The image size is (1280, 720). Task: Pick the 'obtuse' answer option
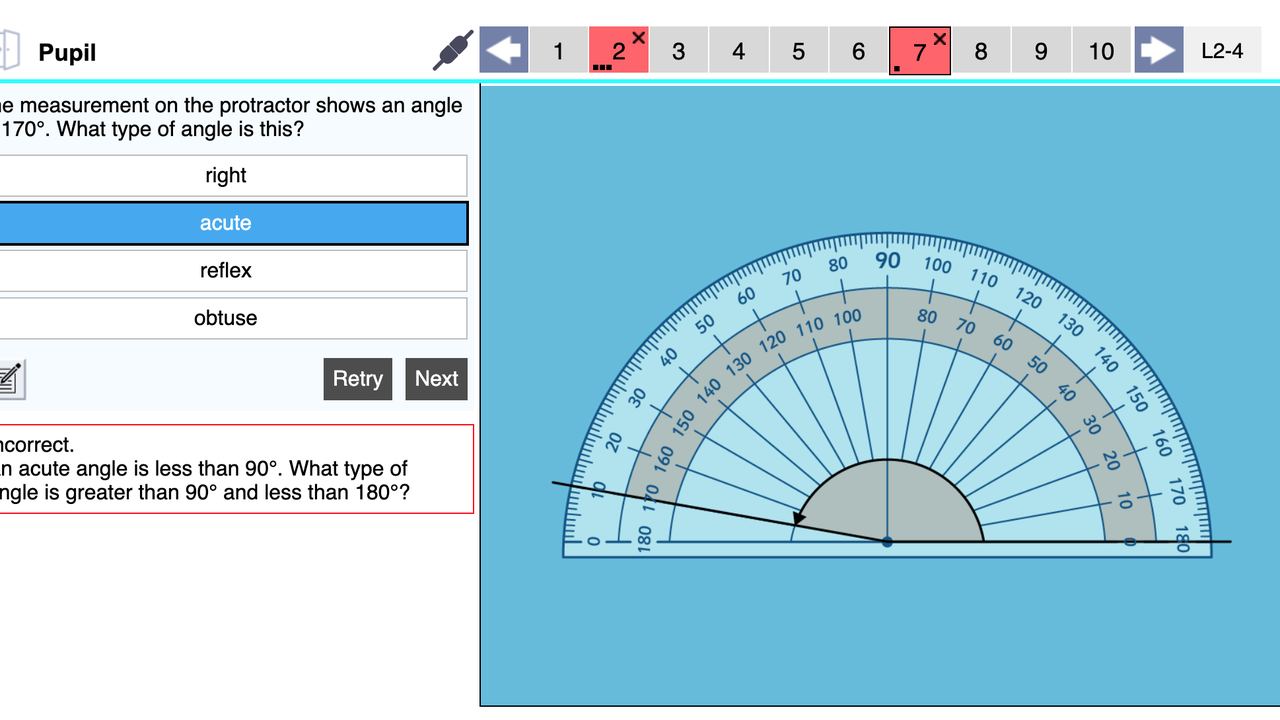(x=226, y=319)
